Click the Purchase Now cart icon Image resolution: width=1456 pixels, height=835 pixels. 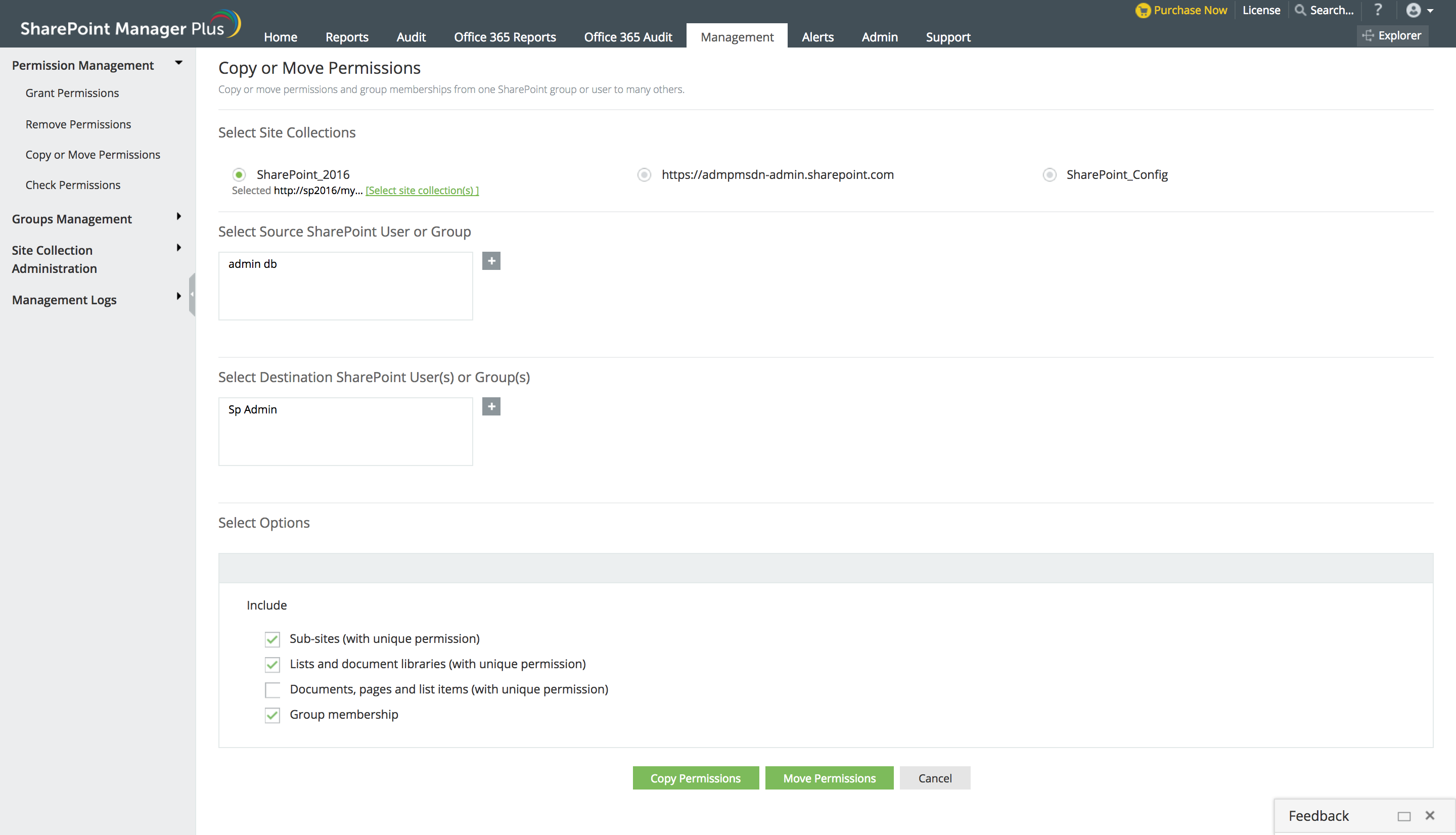1143,10
